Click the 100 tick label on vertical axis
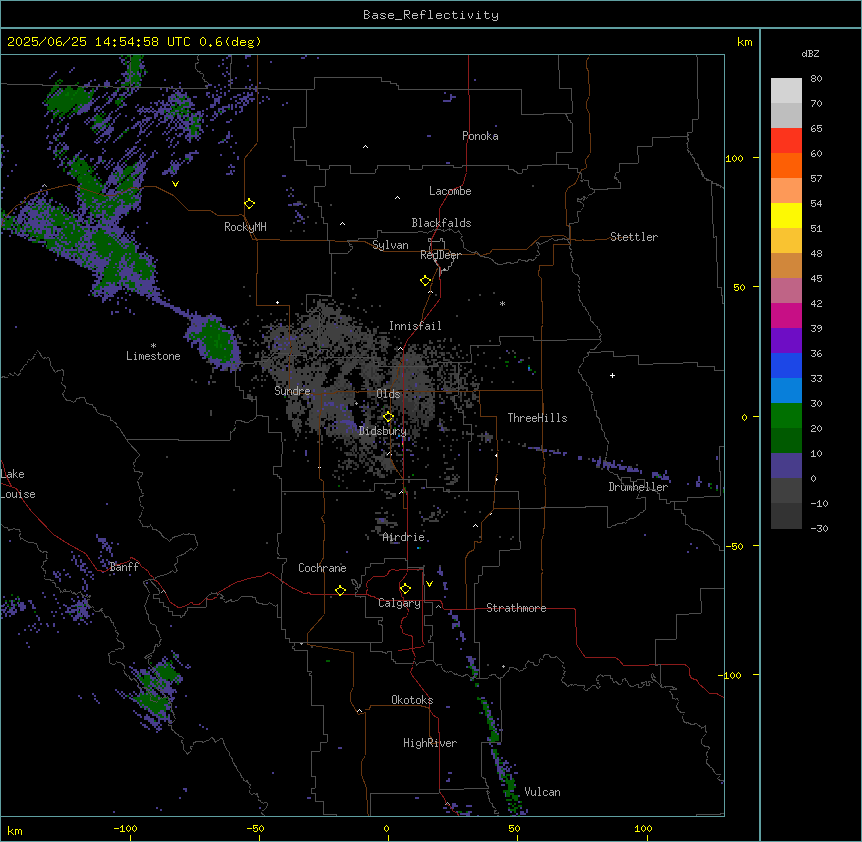 [734, 158]
